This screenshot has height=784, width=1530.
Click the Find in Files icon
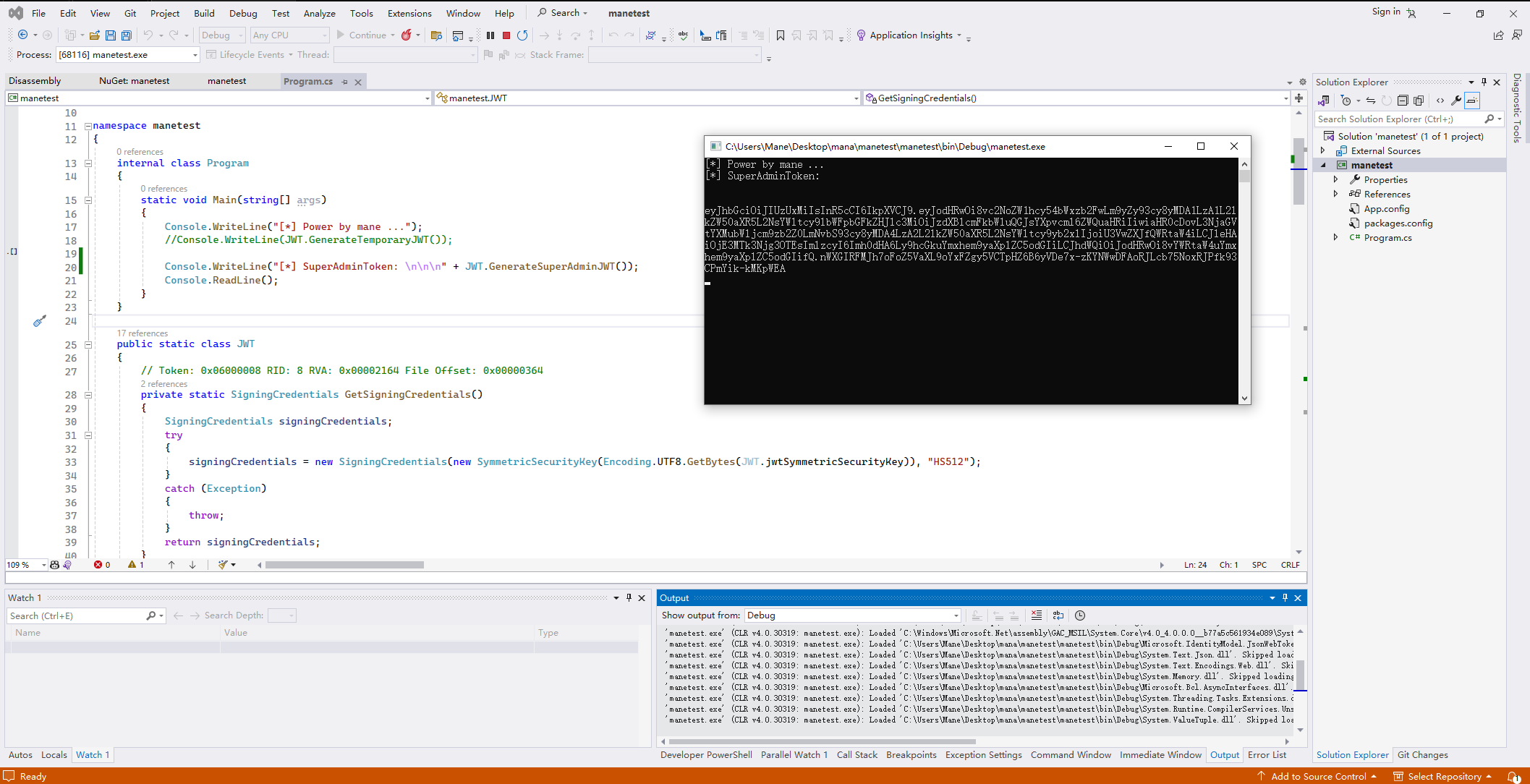pyautogui.click(x=436, y=35)
